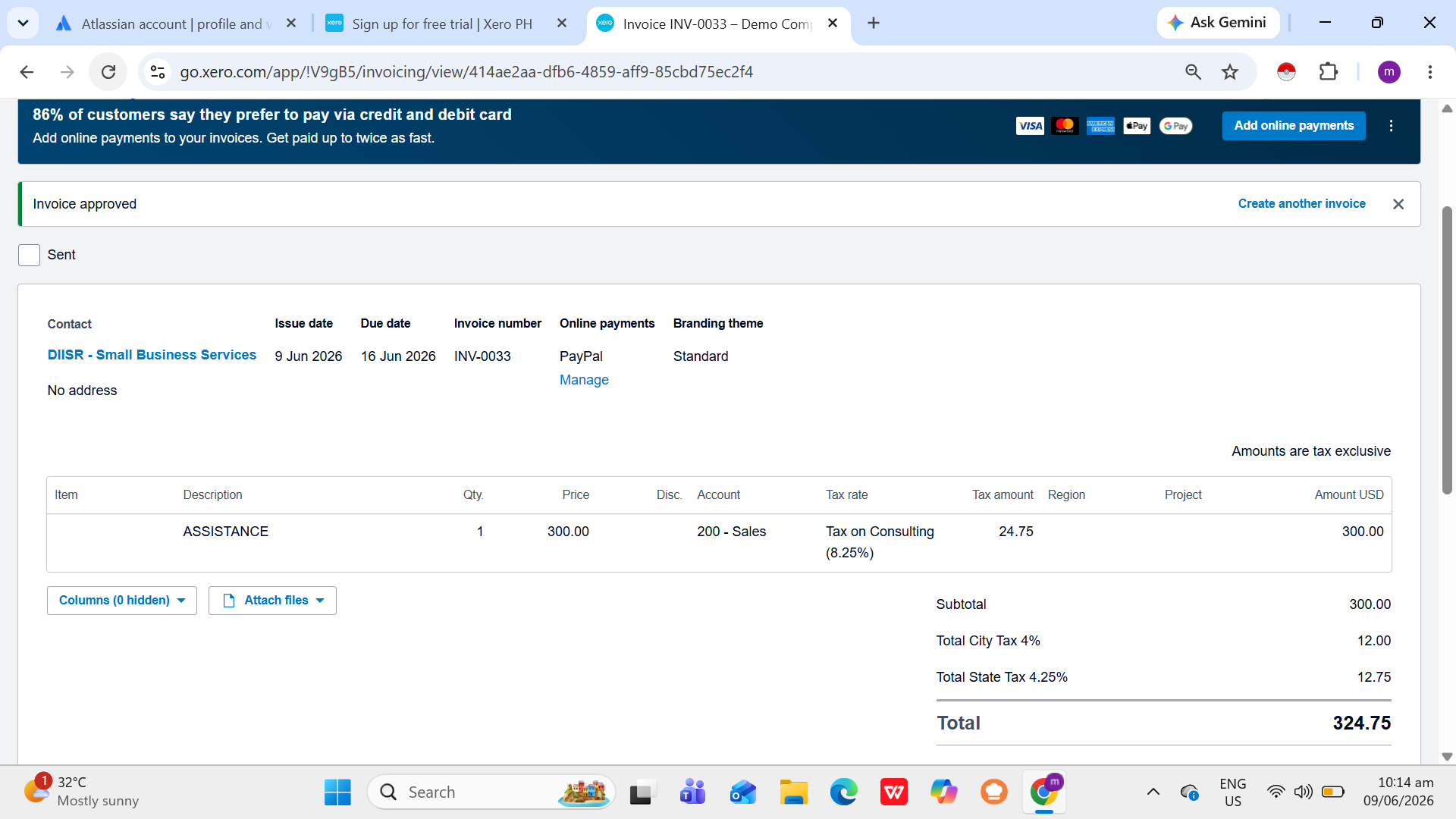Open banner options three-dot menu

1391,126
